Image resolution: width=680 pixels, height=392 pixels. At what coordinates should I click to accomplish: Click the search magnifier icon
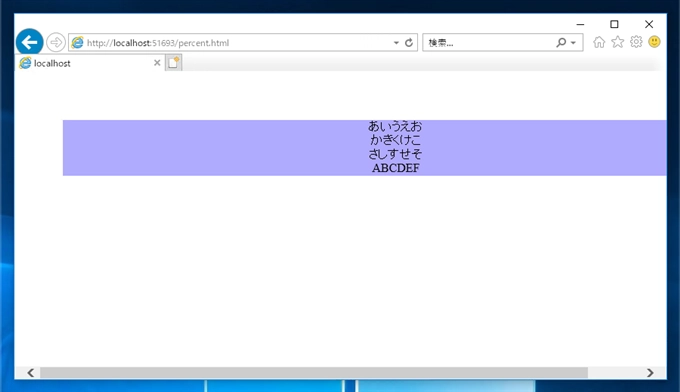(x=561, y=42)
